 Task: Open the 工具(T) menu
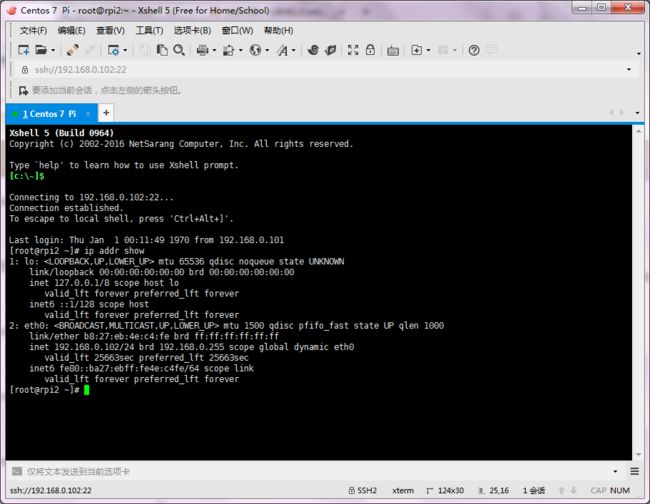pyautogui.click(x=149, y=30)
